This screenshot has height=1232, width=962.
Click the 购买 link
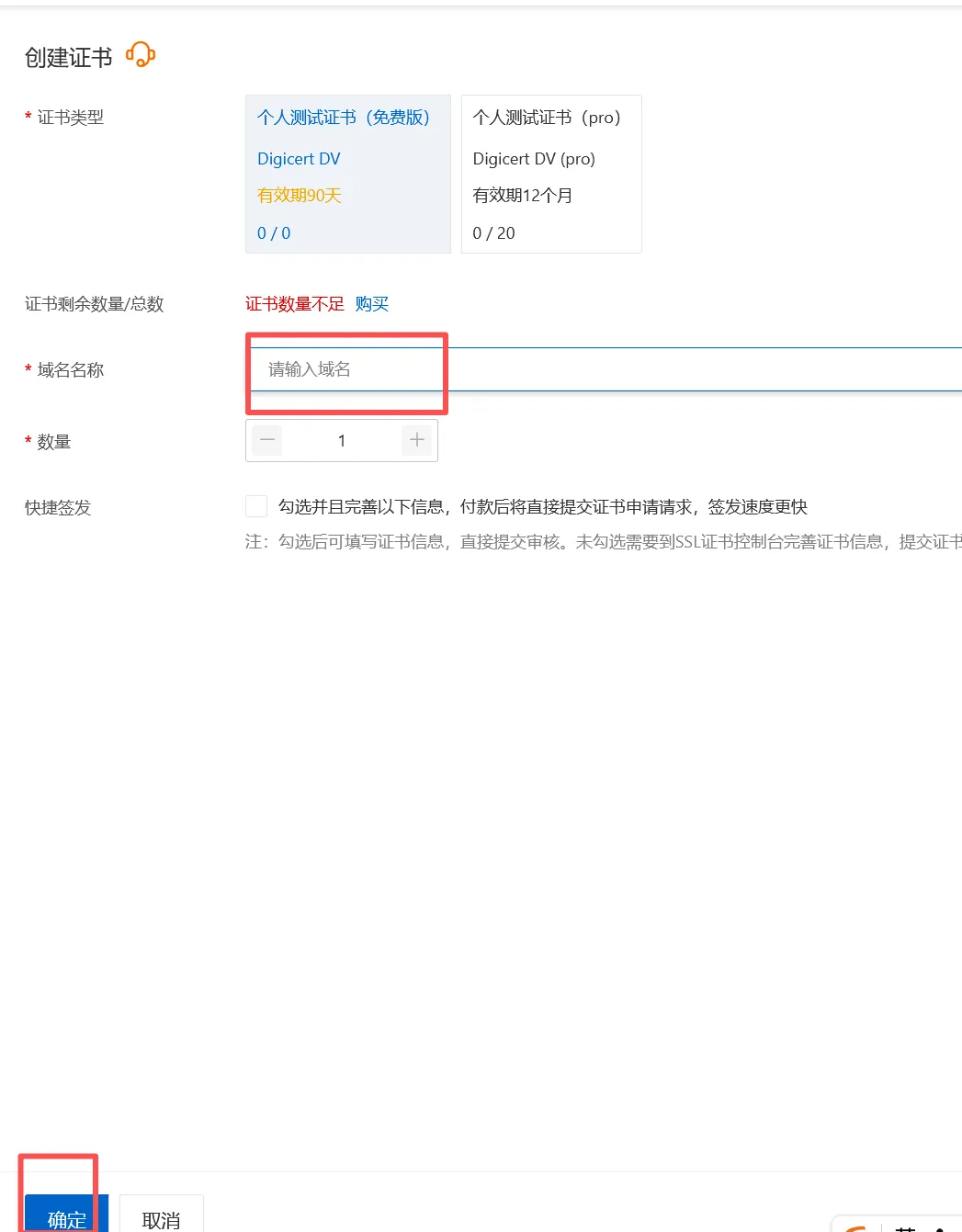coord(372,304)
